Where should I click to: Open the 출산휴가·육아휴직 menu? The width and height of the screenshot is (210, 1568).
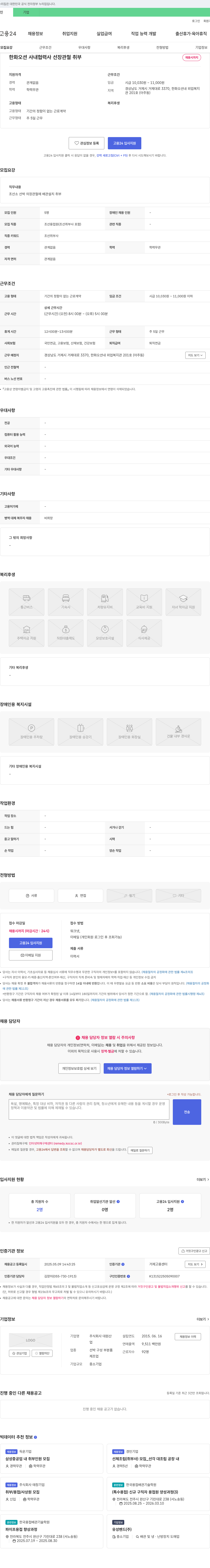(x=191, y=33)
